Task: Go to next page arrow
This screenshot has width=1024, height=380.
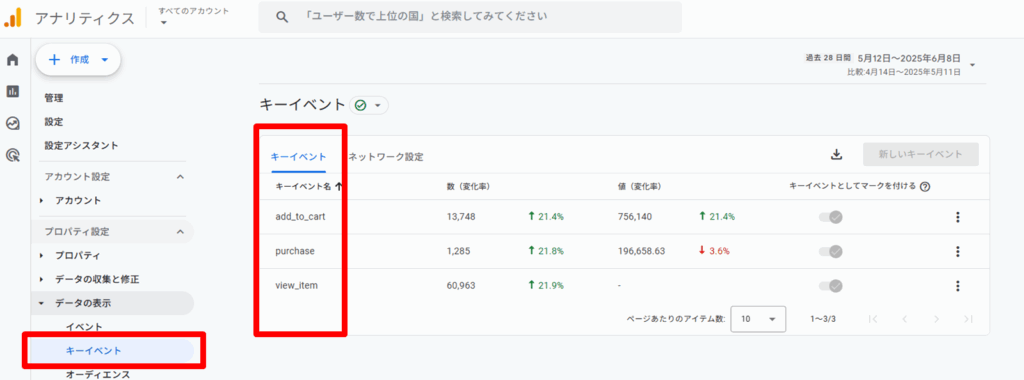Action: [936, 319]
